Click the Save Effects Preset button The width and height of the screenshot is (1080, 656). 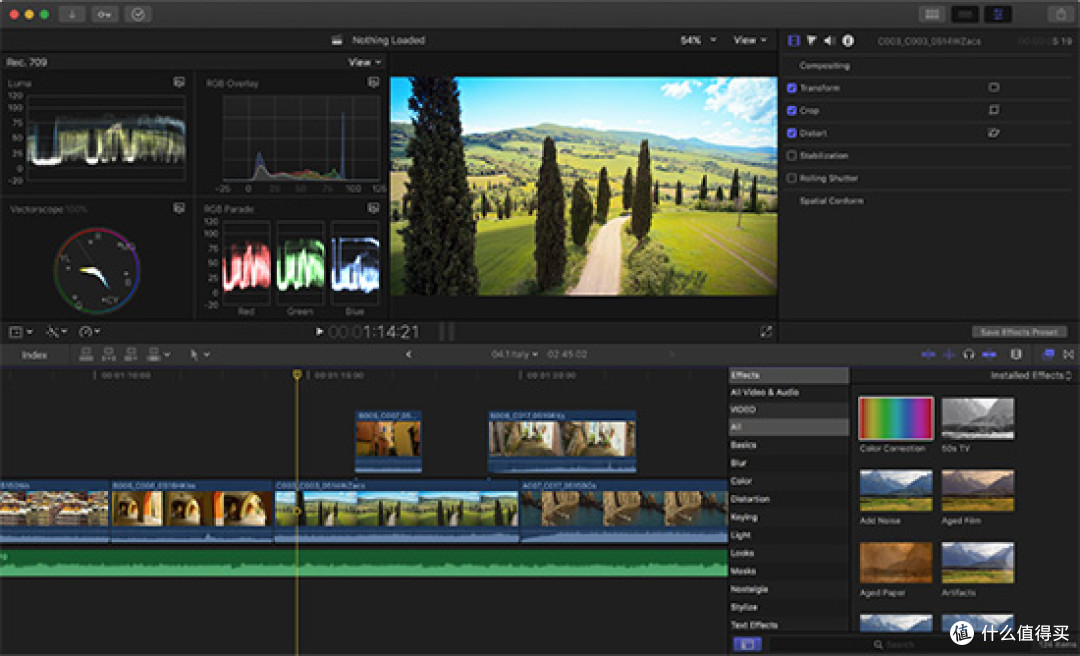[1019, 332]
